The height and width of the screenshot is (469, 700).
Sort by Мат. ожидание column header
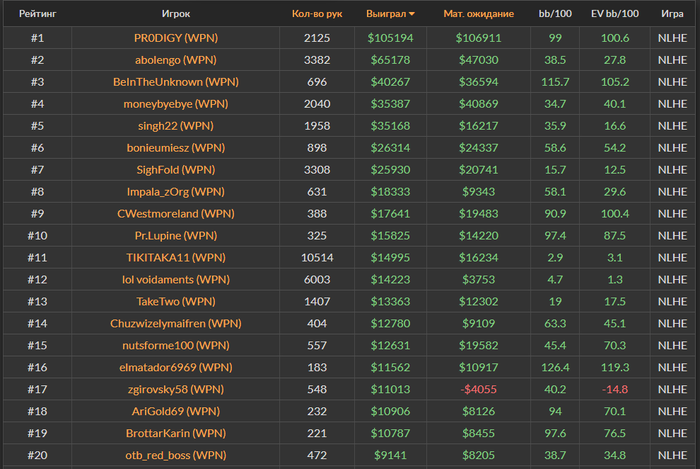(x=478, y=15)
